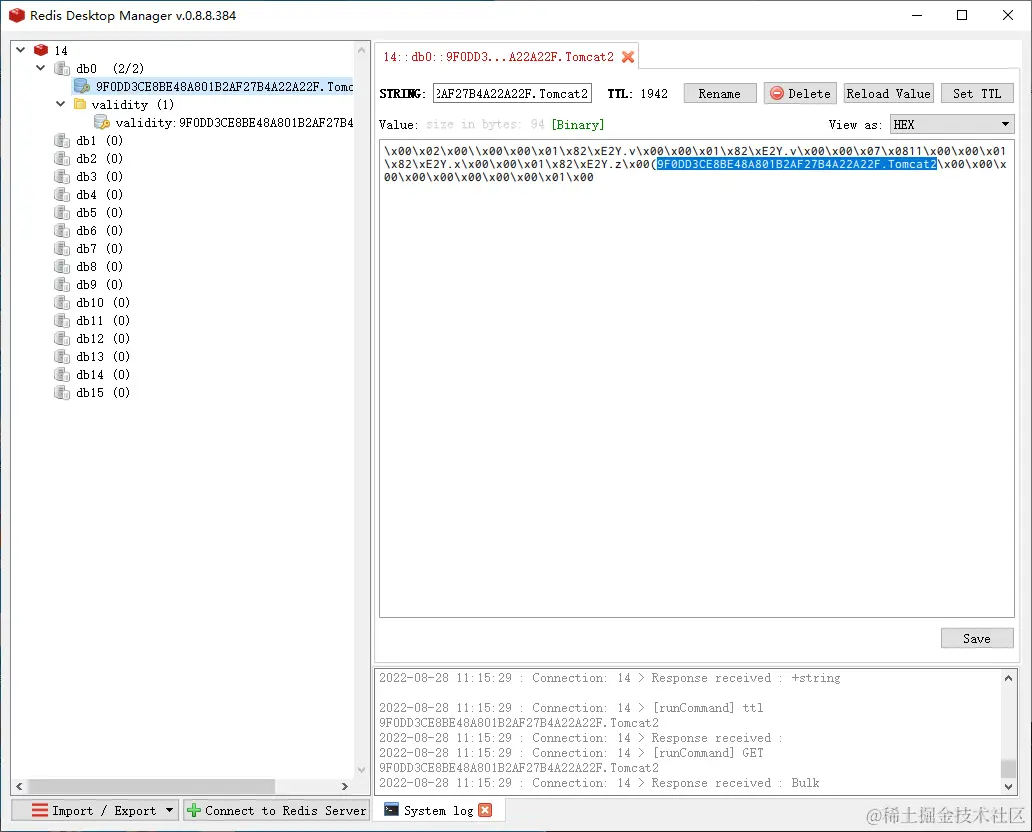Click the Set TTL button
Viewport: 1032px width, 832px height.
coord(977,93)
